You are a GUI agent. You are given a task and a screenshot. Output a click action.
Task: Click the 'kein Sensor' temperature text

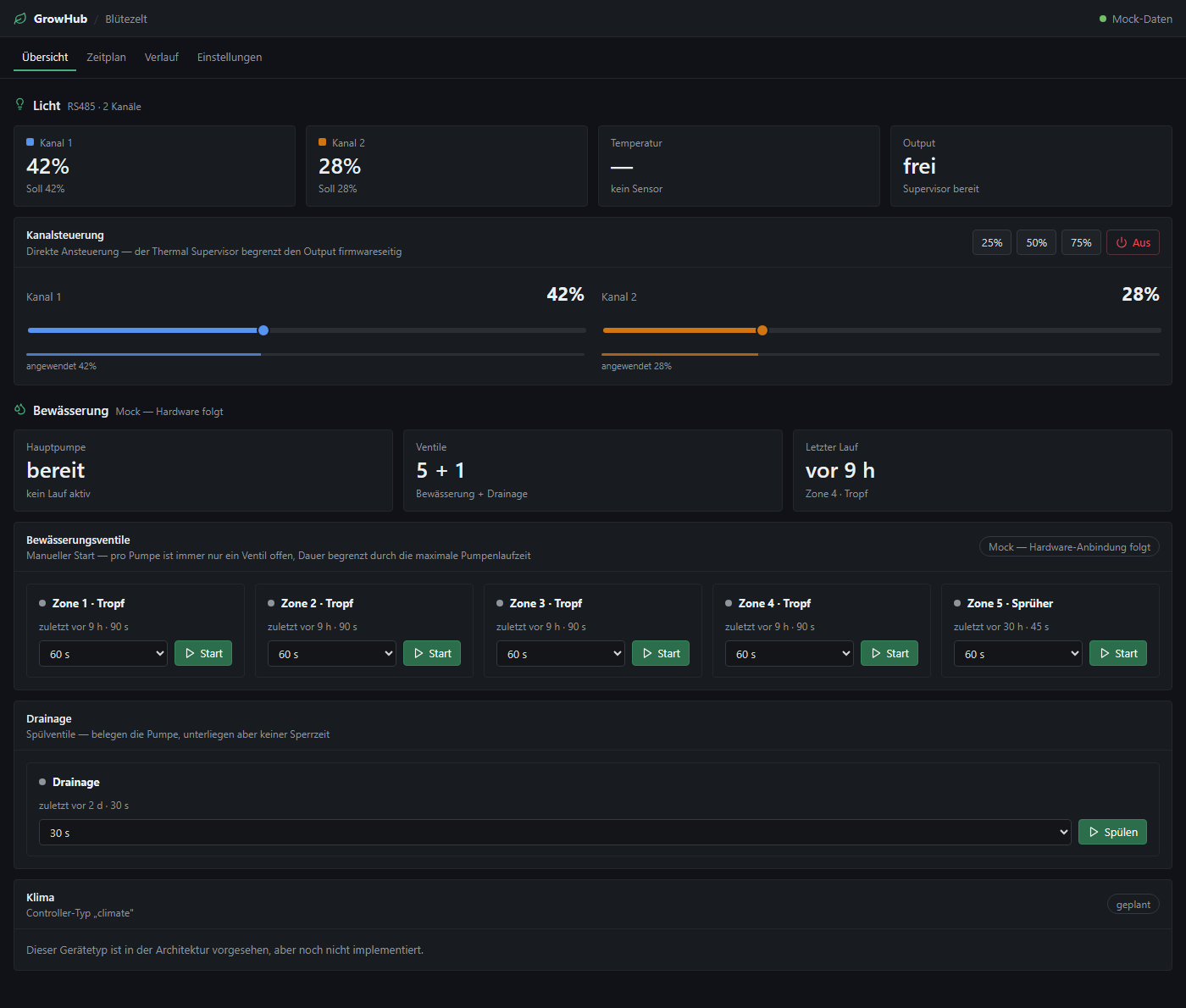click(636, 189)
